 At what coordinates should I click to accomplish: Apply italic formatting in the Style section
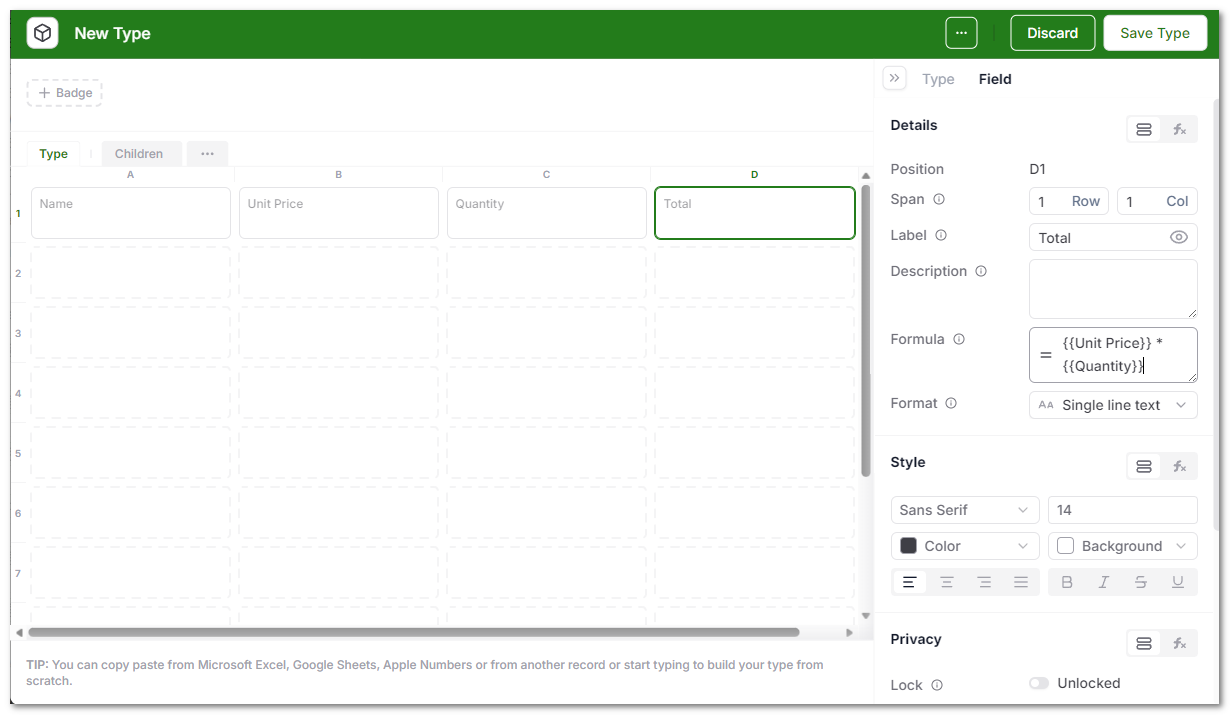[x=1103, y=581]
